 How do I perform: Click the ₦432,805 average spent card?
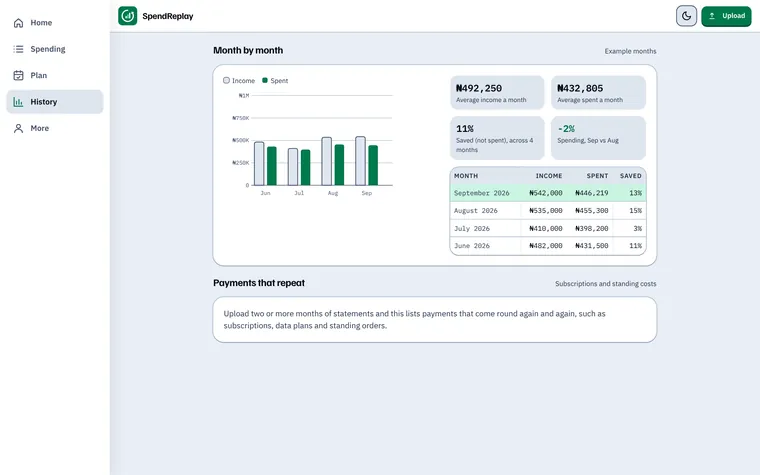[598, 93]
